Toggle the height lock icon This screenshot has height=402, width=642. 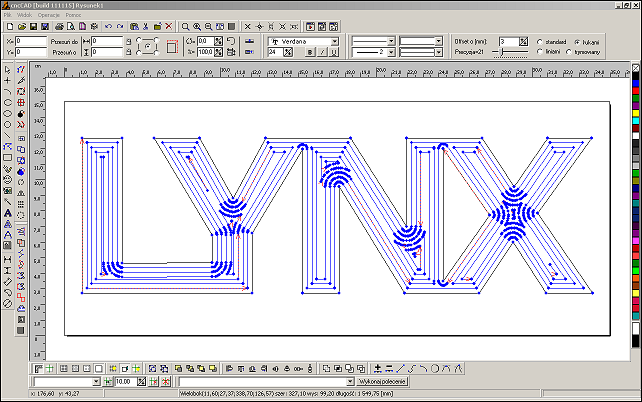coord(129,52)
